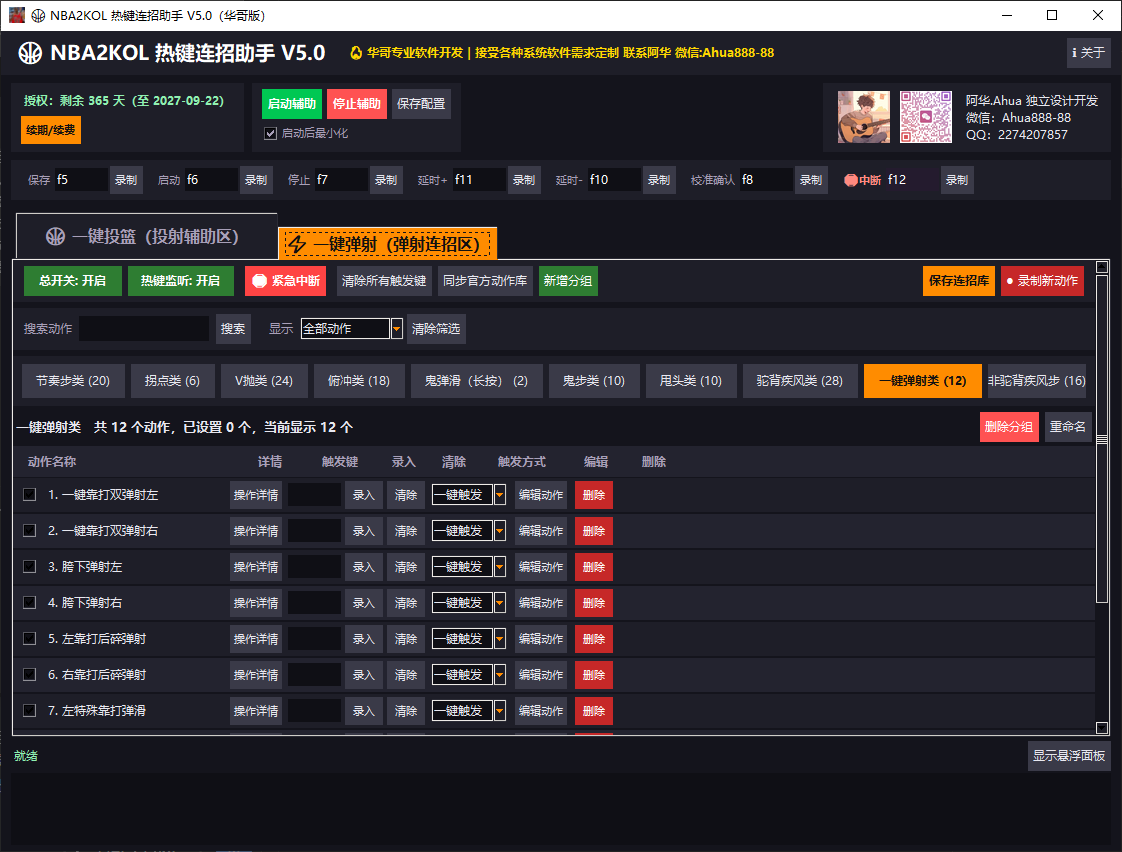Select the 鬼步类 (10) category tab
The height and width of the screenshot is (852, 1122).
[x=593, y=381]
